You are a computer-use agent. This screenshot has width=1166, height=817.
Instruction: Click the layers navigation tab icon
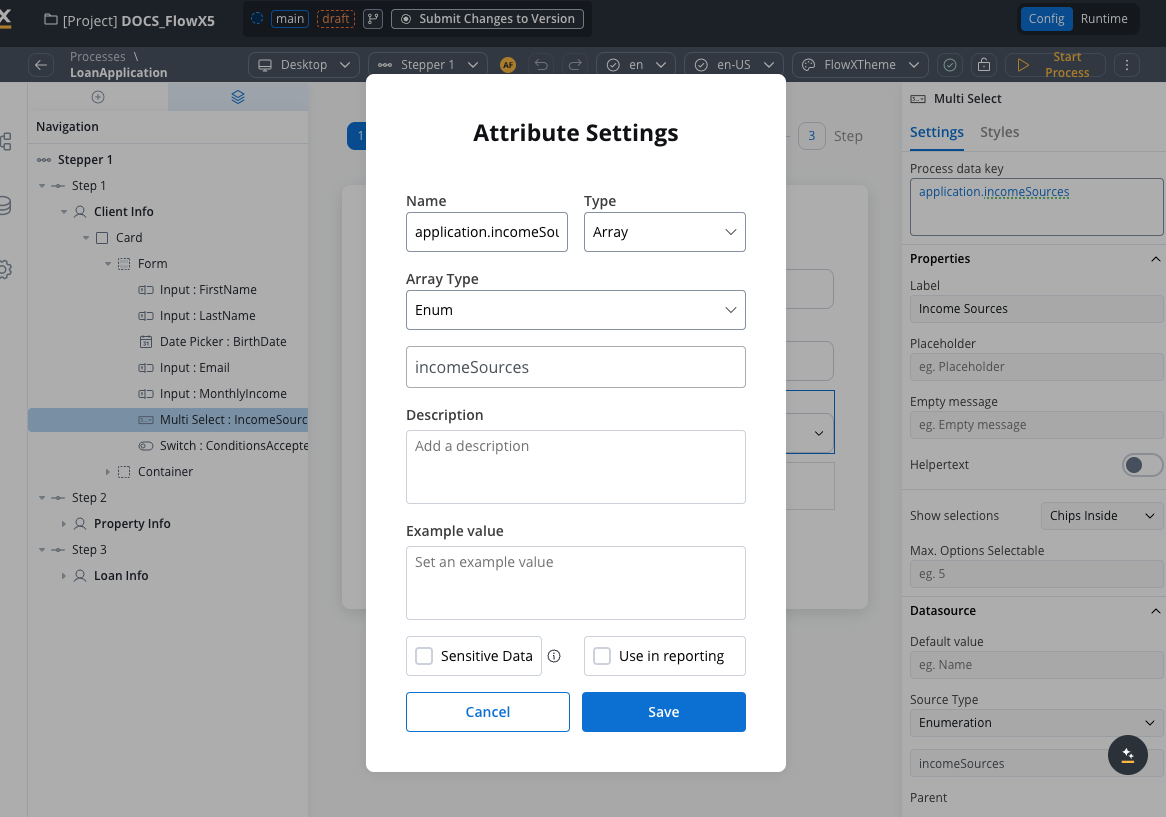[238, 97]
